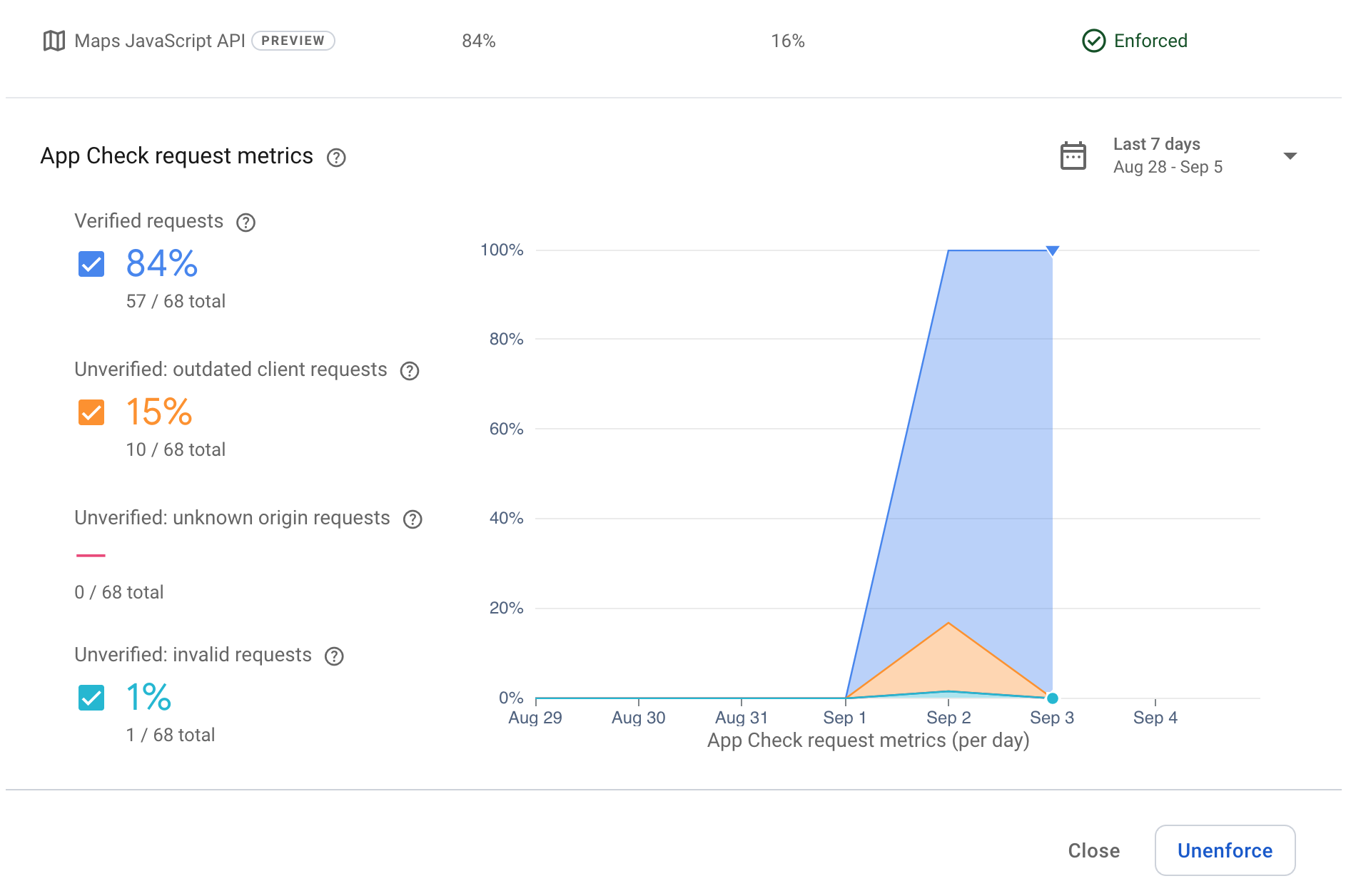Click the outdated client requests help icon
Viewport: 1346px width, 896px height.
410,370
